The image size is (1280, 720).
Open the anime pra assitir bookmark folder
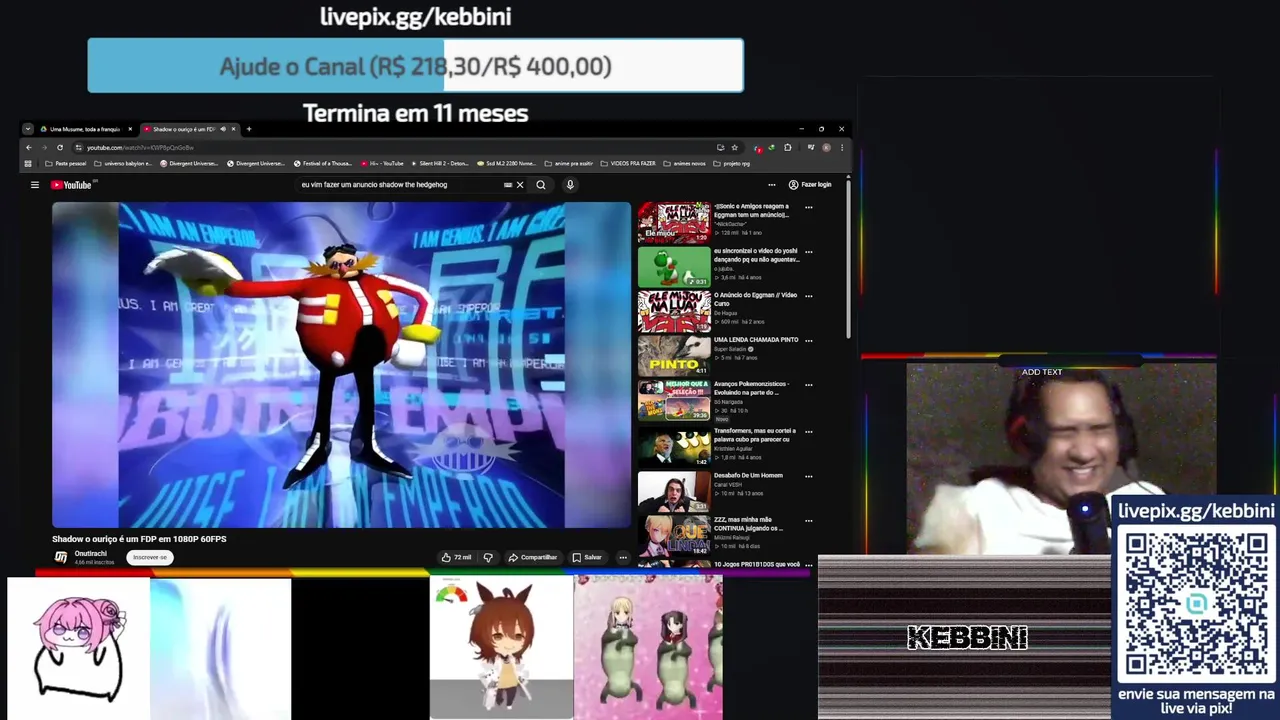(569, 163)
